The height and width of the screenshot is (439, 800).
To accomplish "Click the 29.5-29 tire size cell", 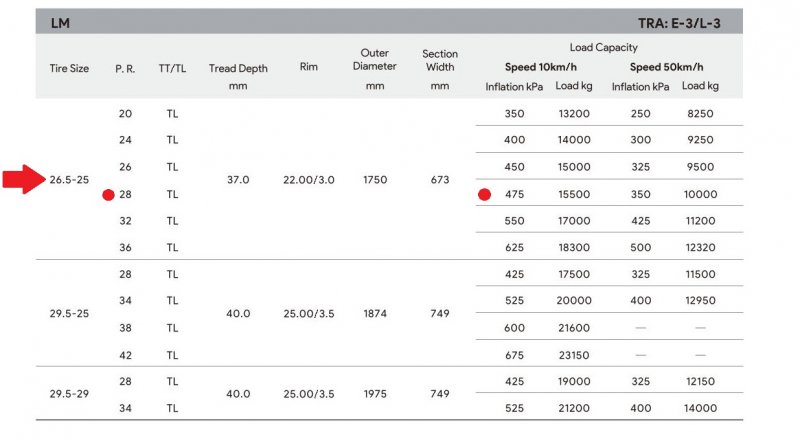I will pos(69,394).
